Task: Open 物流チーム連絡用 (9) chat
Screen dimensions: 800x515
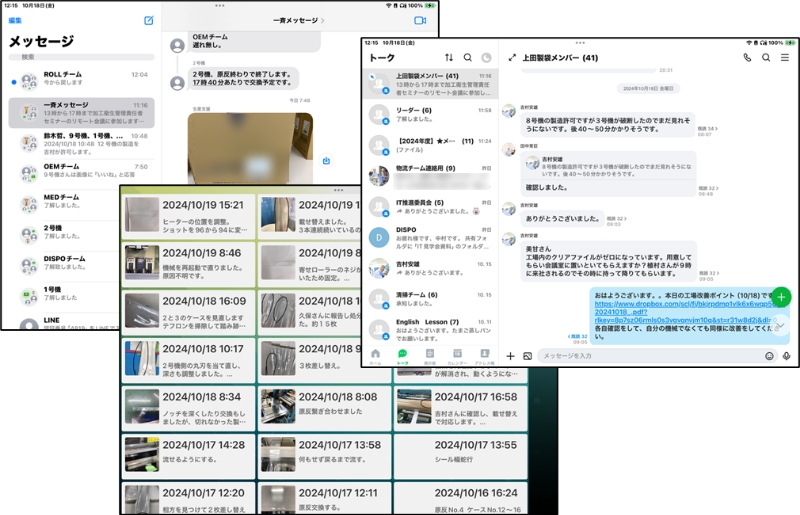Action: coord(430,176)
